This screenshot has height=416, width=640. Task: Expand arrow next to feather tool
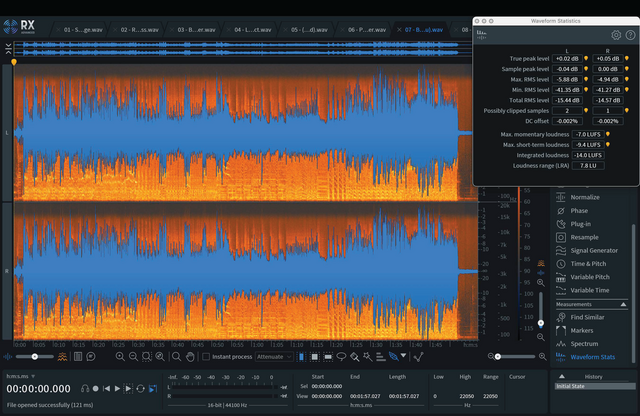tap(404, 356)
